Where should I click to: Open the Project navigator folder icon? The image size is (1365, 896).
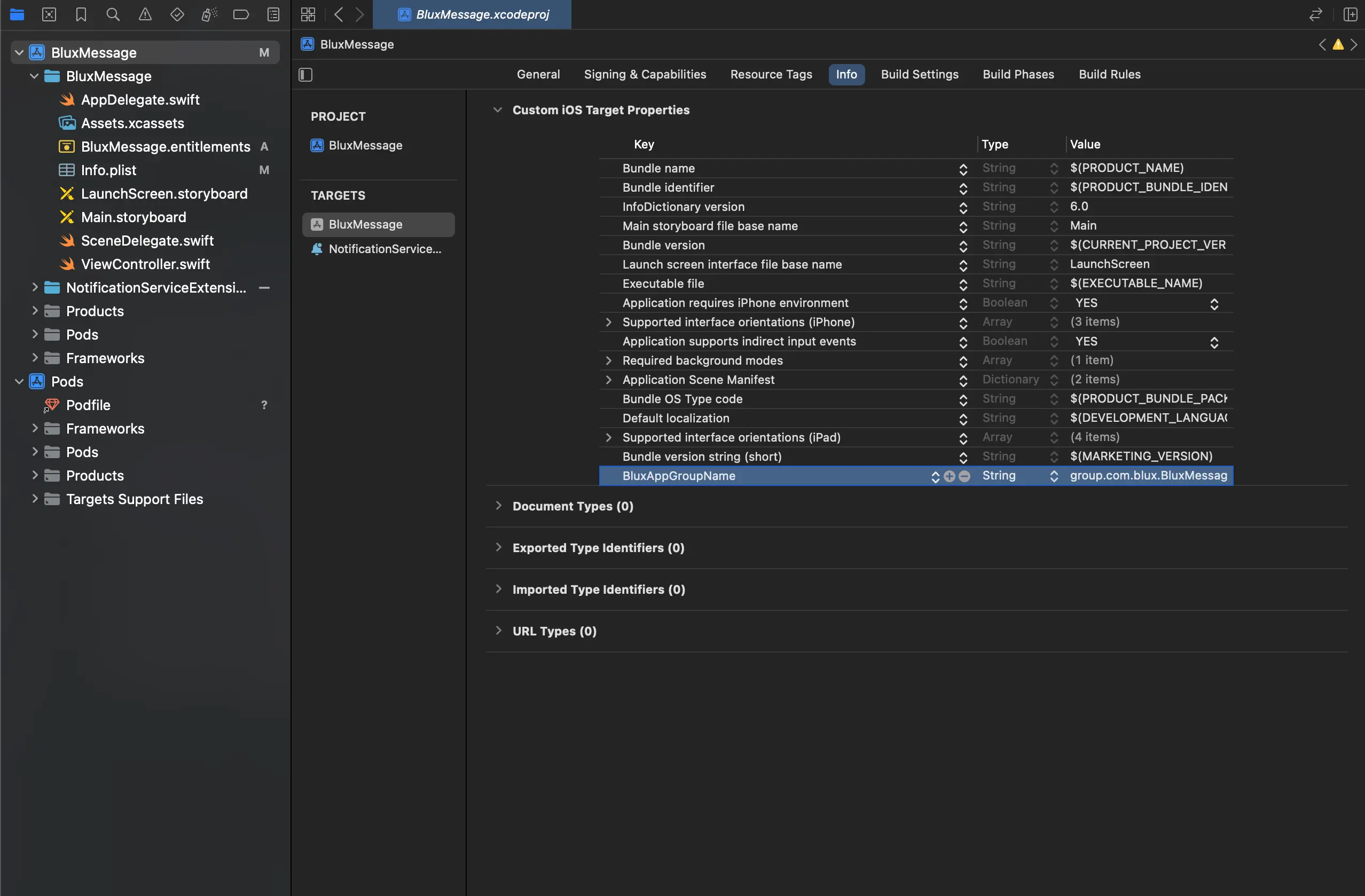pyautogui.click(x=17, y=14)
